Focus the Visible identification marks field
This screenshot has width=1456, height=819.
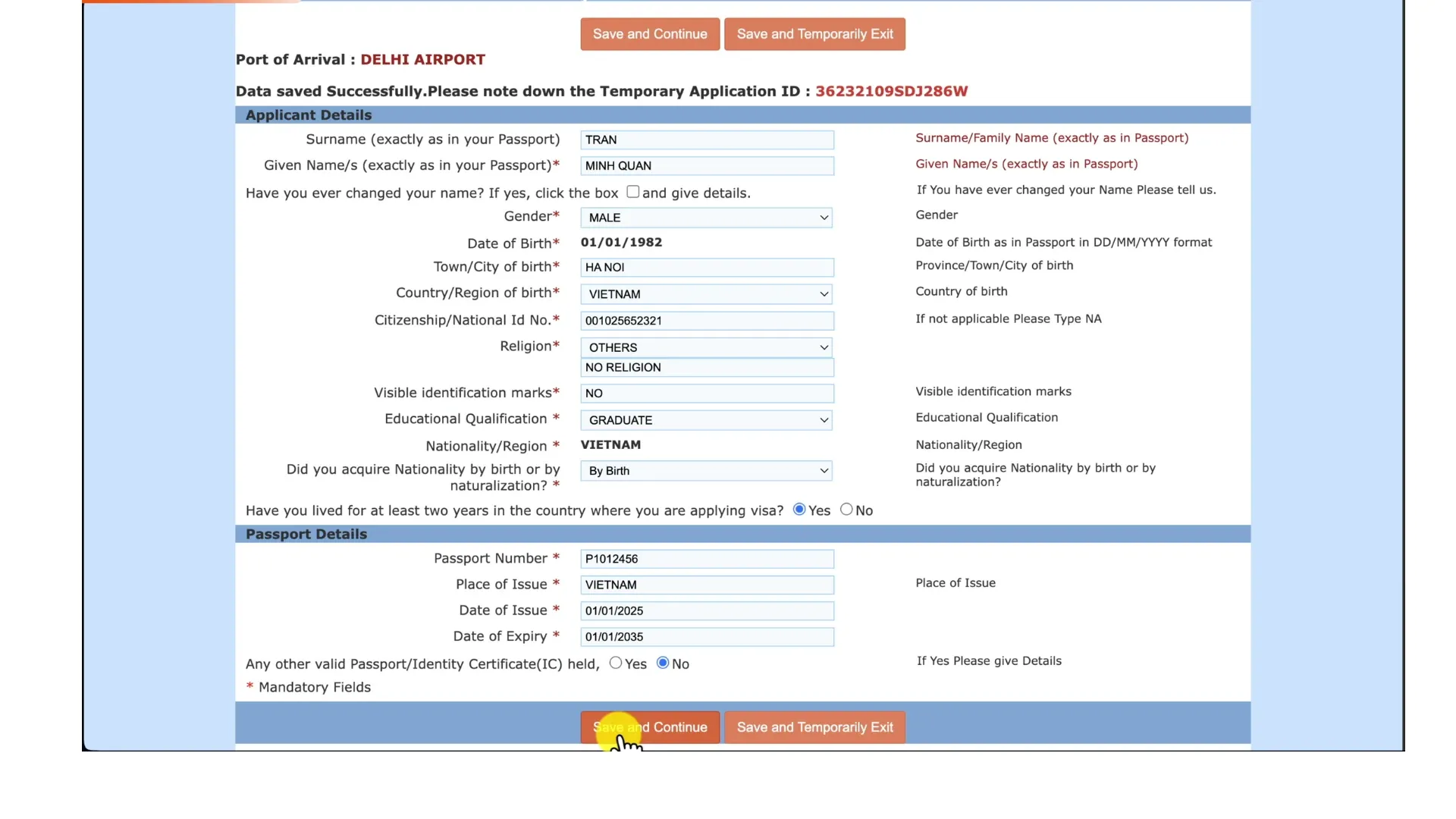click(x=707, y=394)
